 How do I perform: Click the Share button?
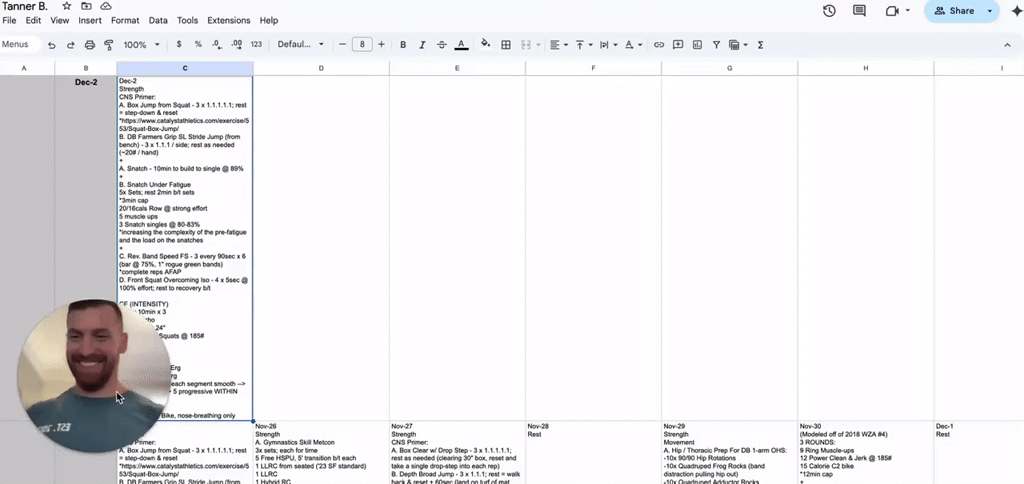click(x=954, y=10)
